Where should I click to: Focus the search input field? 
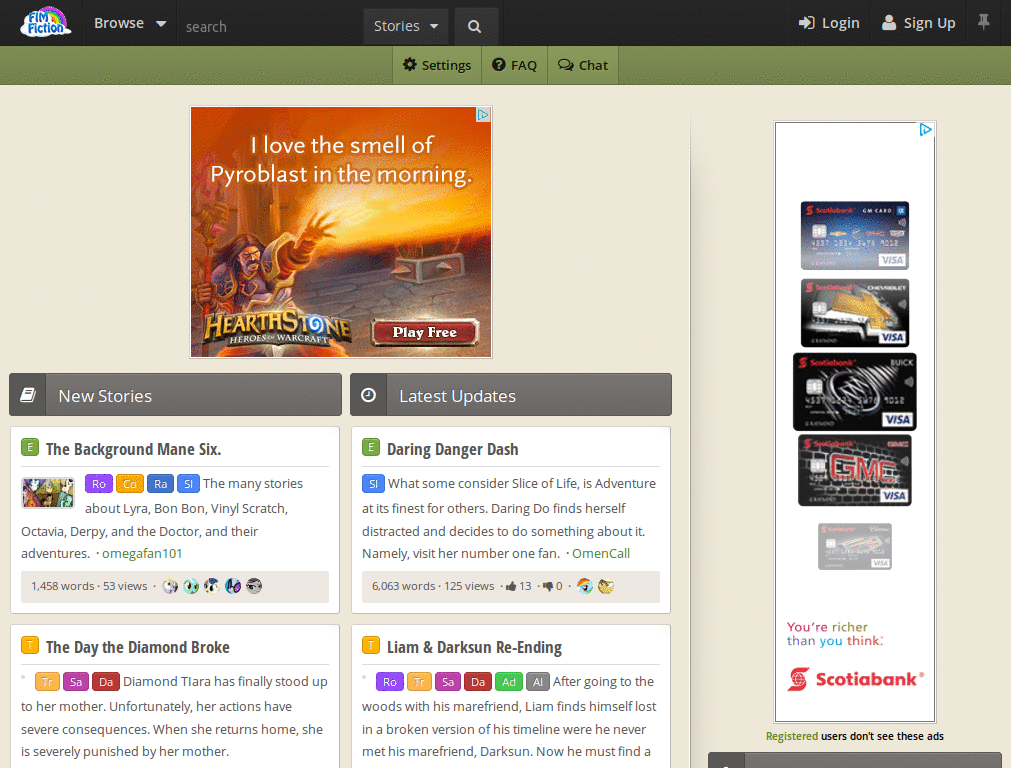[x=270, y=27]
